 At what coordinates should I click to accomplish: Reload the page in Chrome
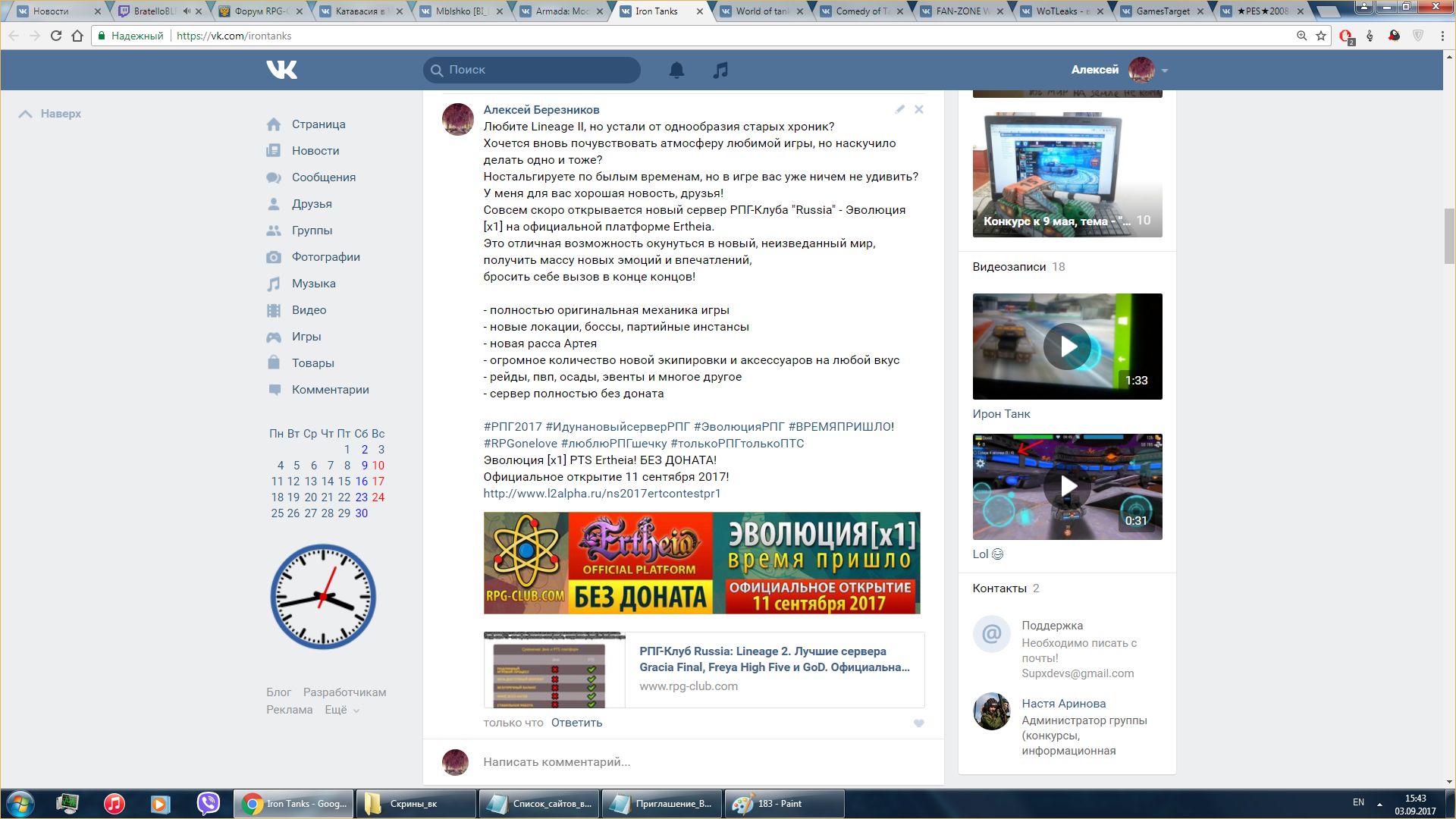click(55, 36)
